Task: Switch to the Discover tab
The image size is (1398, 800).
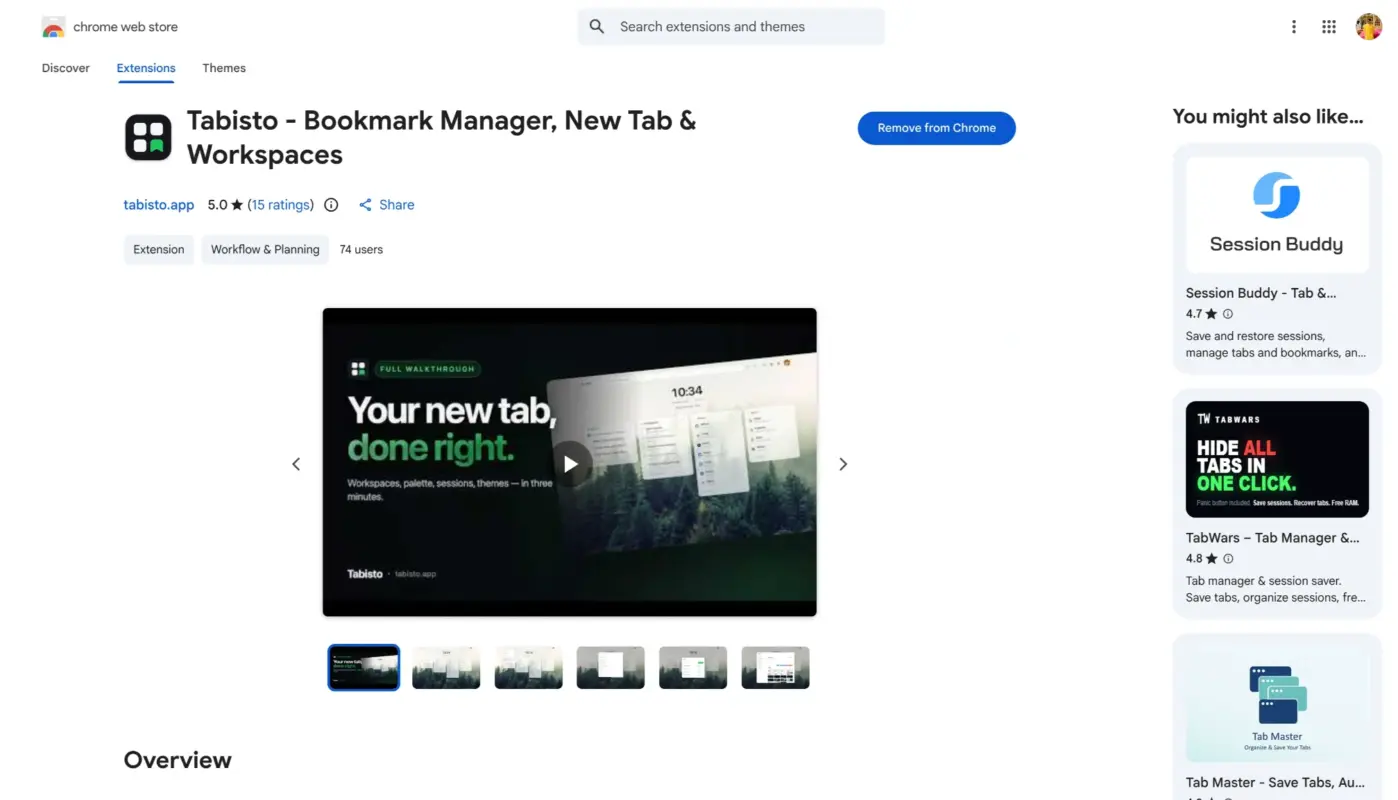Action: 66,68
